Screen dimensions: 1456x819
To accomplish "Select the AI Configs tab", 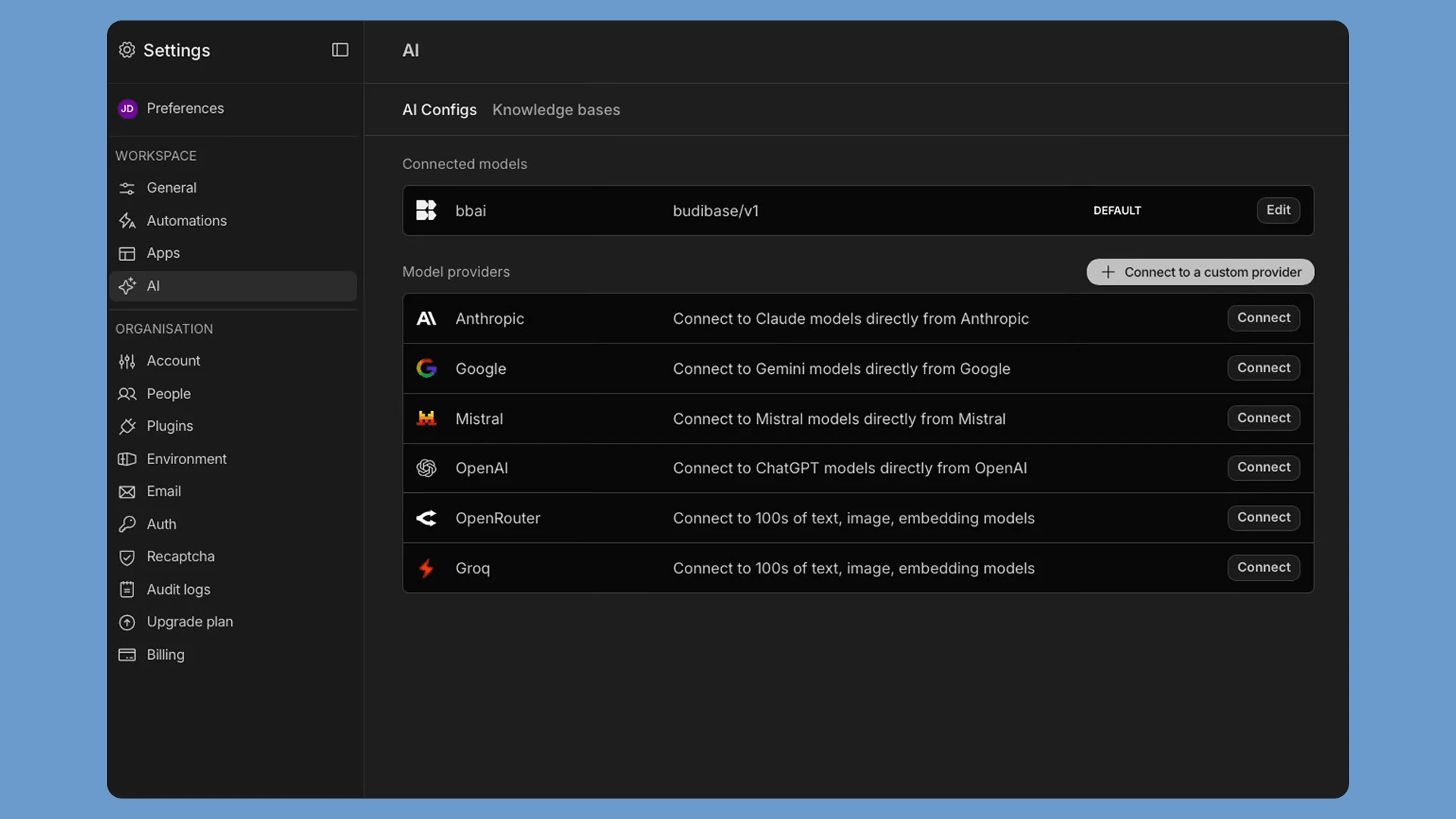I will point(439,110).
